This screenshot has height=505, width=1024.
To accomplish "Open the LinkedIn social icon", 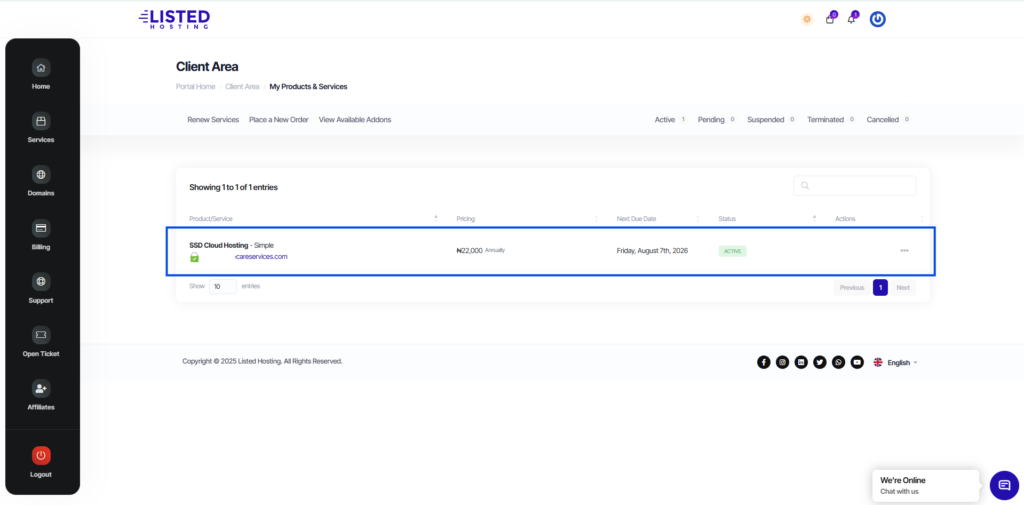I will [801, 362].
